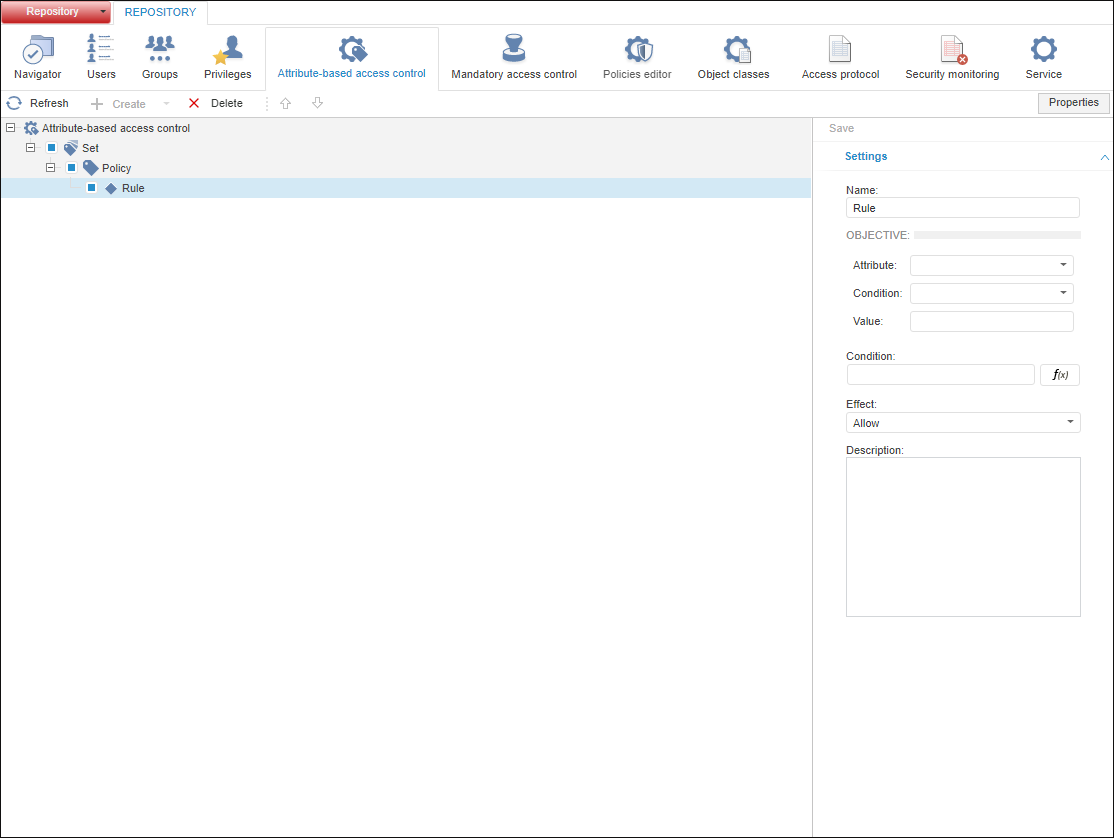Open the f(x) condition expression editor

click(x=1060, y=375)
